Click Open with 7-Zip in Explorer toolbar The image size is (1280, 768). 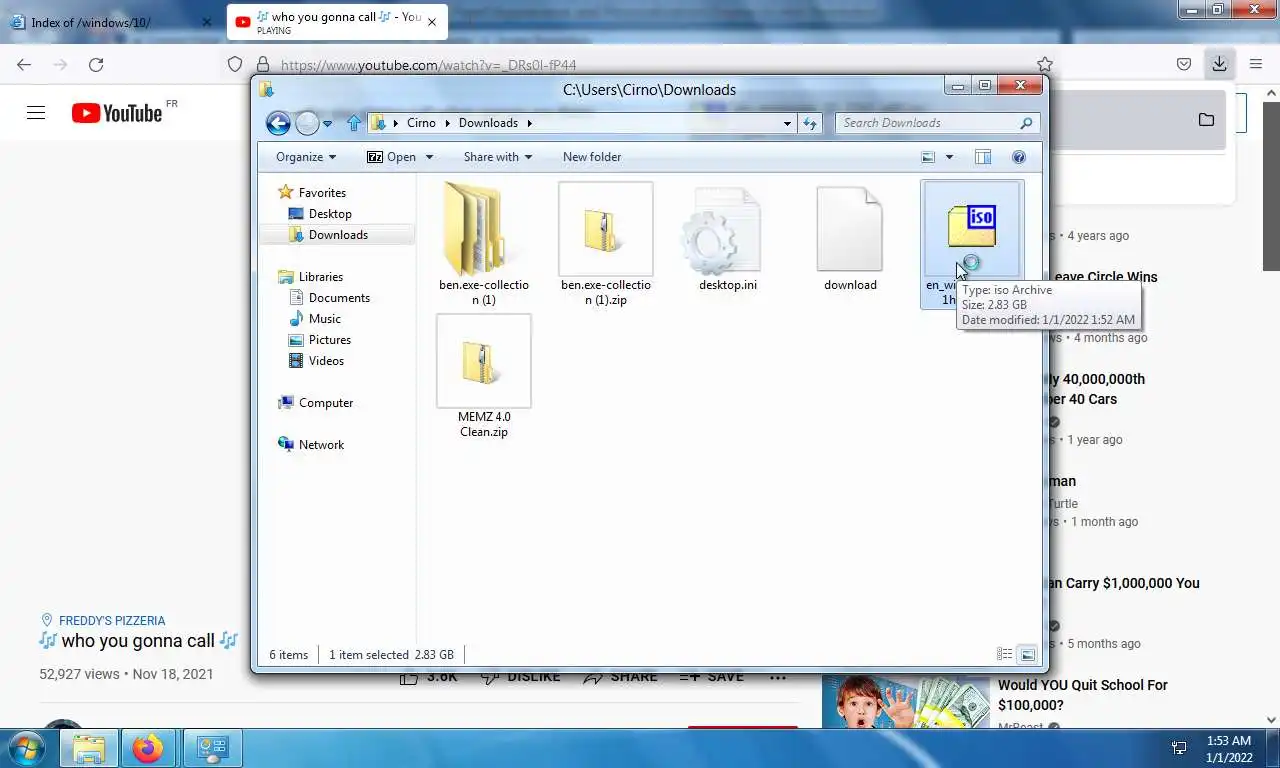pos(392,157)
